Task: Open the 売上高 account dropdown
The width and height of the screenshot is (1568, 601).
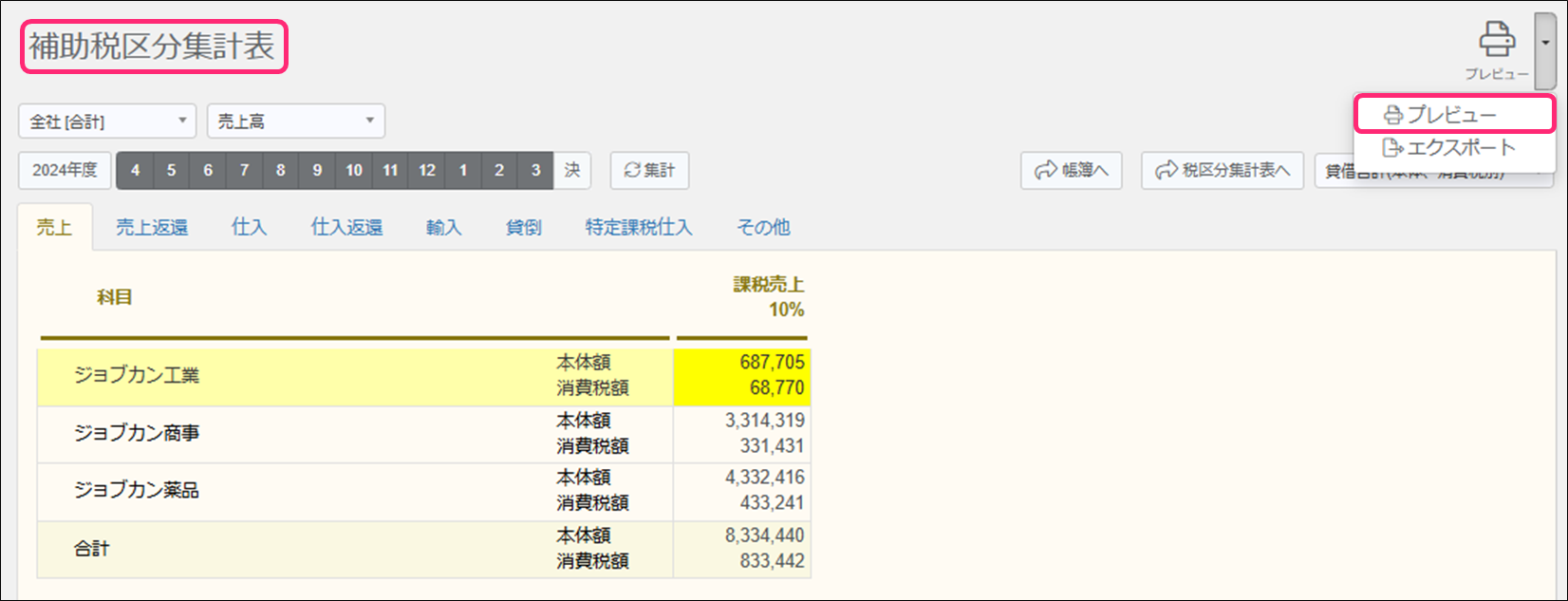Action: pyautogui.click(x=296, y=122)
